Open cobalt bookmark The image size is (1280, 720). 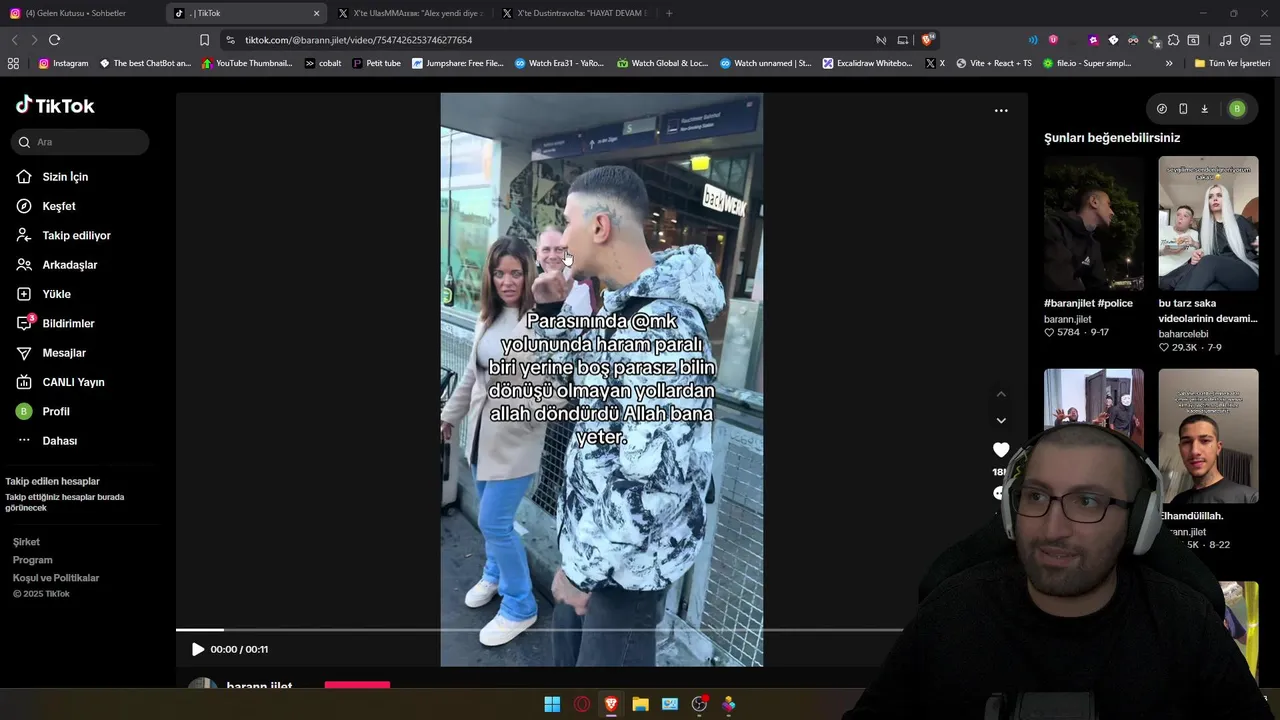323,63
